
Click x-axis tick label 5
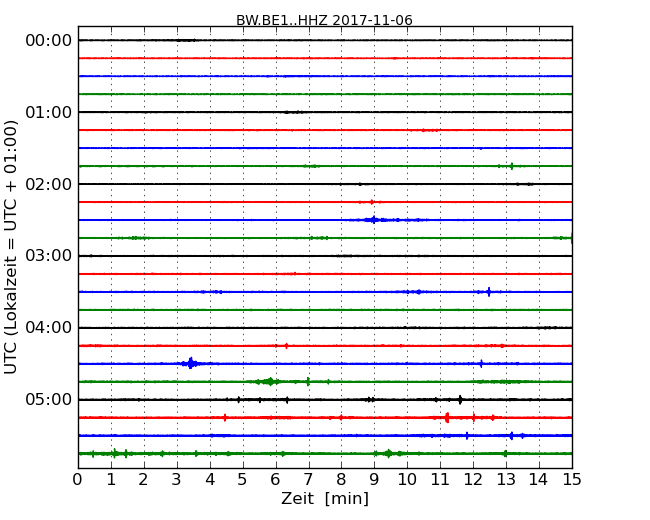click(243, 480)
